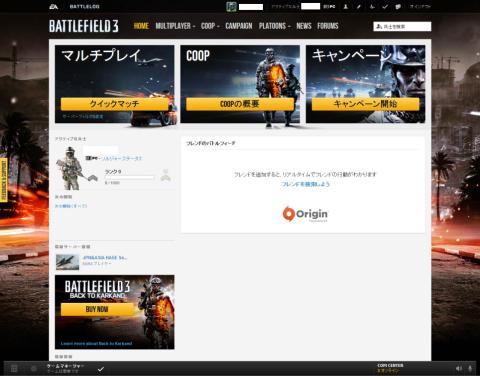This screenshot has height=376, width=480.
Task: Open the blue unlocks link below soldier
Action: point(71,206)
